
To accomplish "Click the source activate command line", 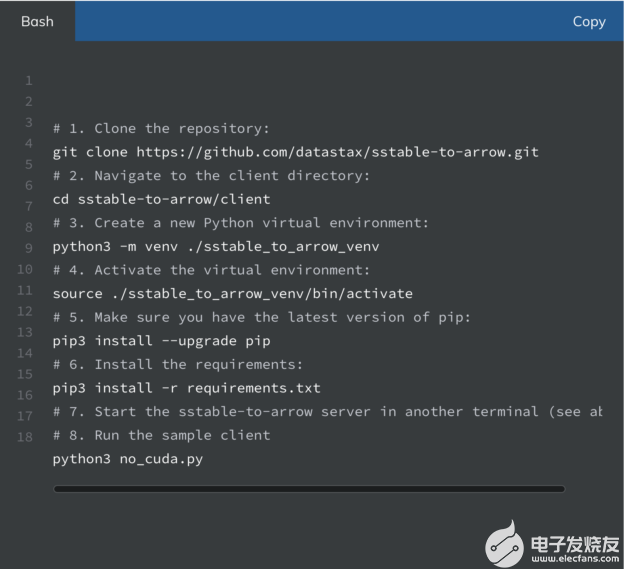I will click(232, 293).
